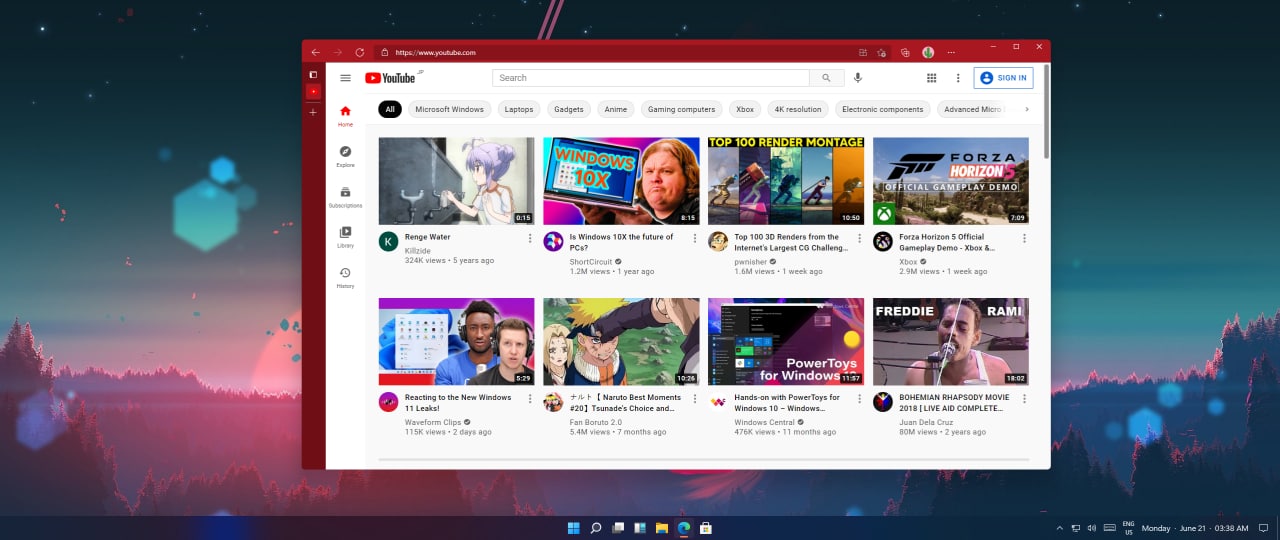Open the pwnisher channel link
This screenshot has height=540, width=1280.
750,261
